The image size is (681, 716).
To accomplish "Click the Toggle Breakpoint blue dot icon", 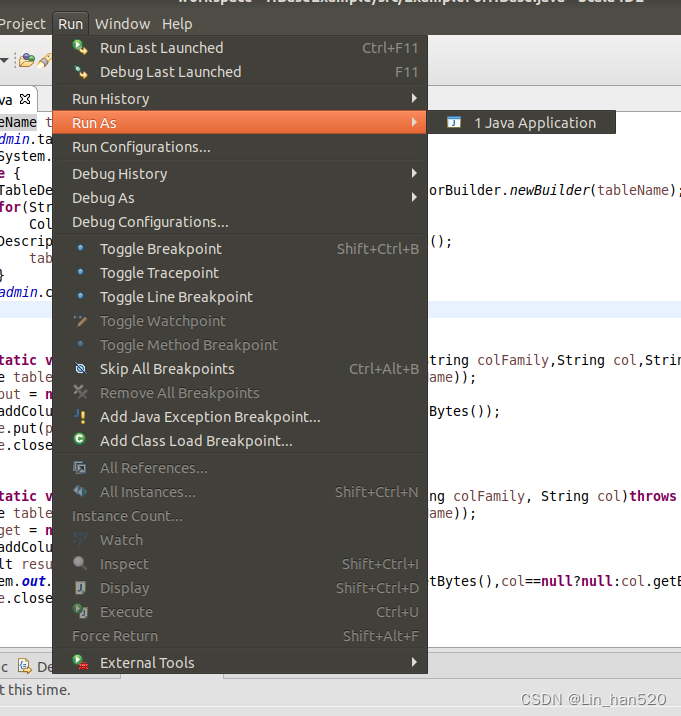I will click(81, 248).
